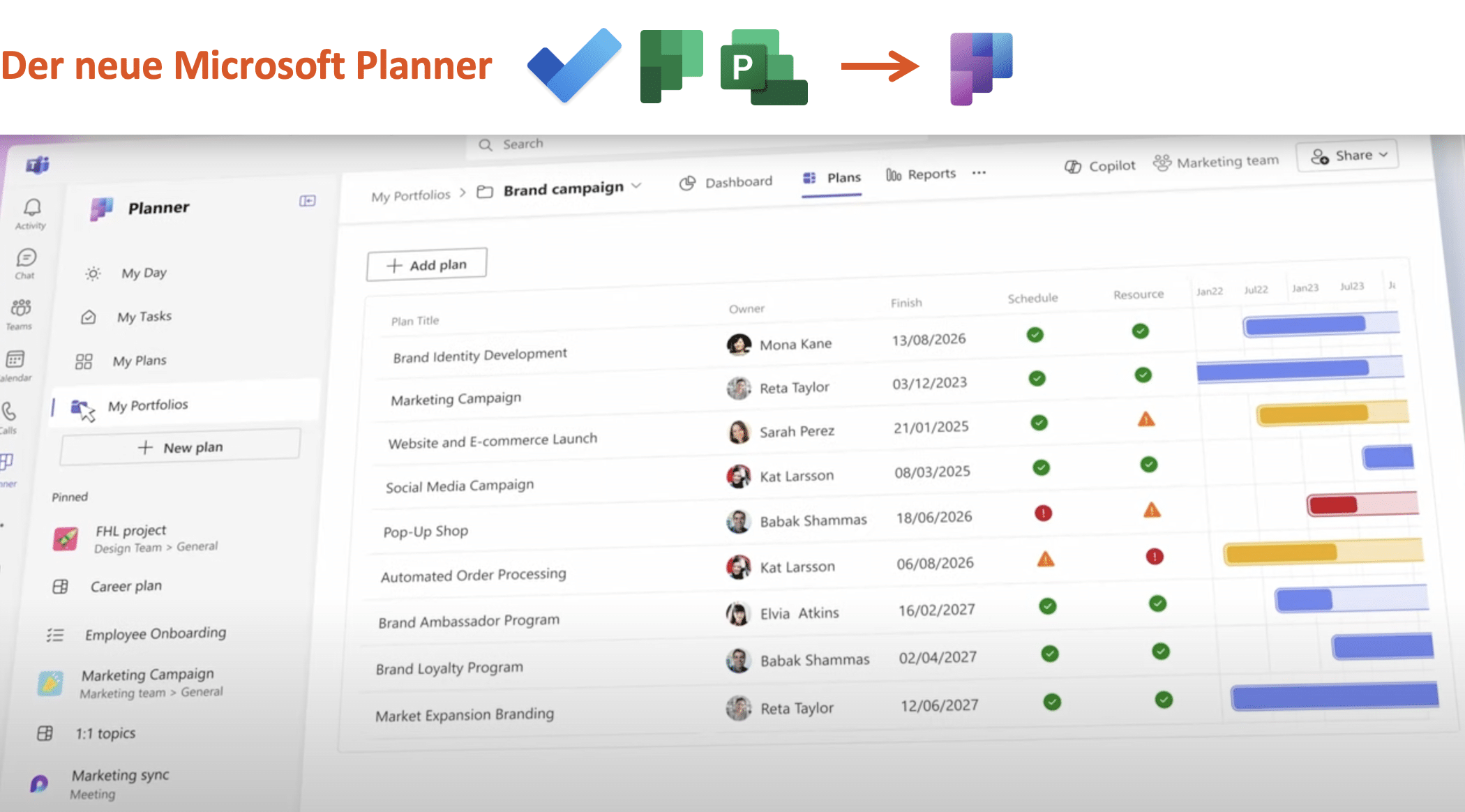Open the Activity bell icon

pyautogui.click(x=32, y=207)
